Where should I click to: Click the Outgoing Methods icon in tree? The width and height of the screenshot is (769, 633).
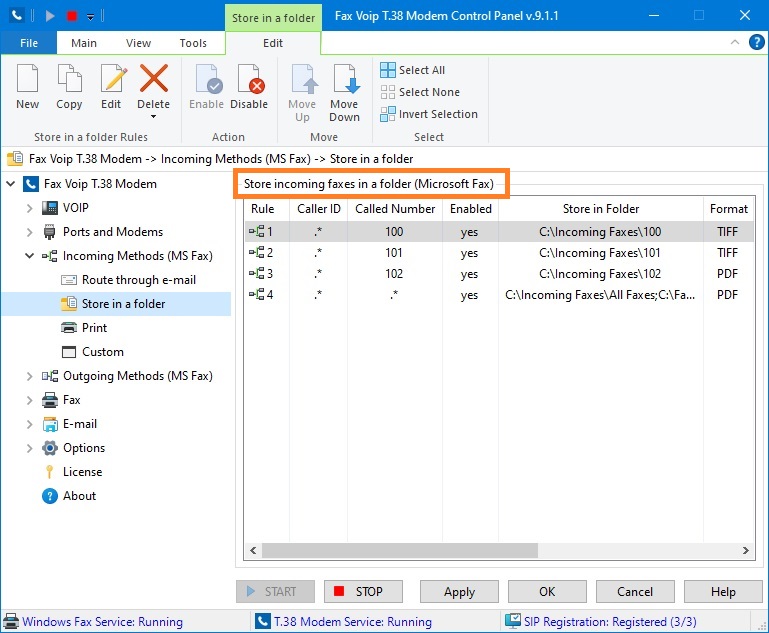click(50, 376)
